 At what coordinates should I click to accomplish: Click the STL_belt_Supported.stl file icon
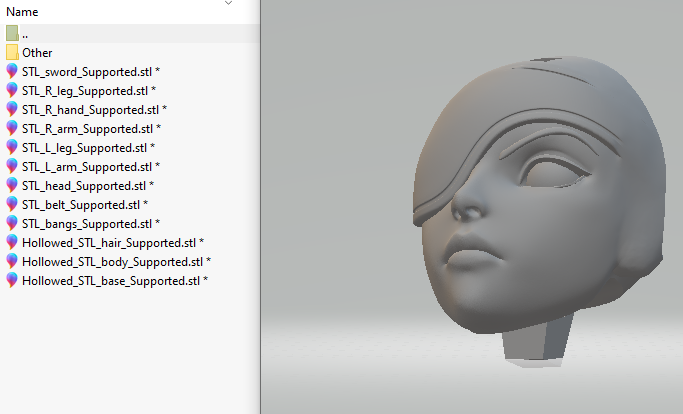(x=12, y=204)
